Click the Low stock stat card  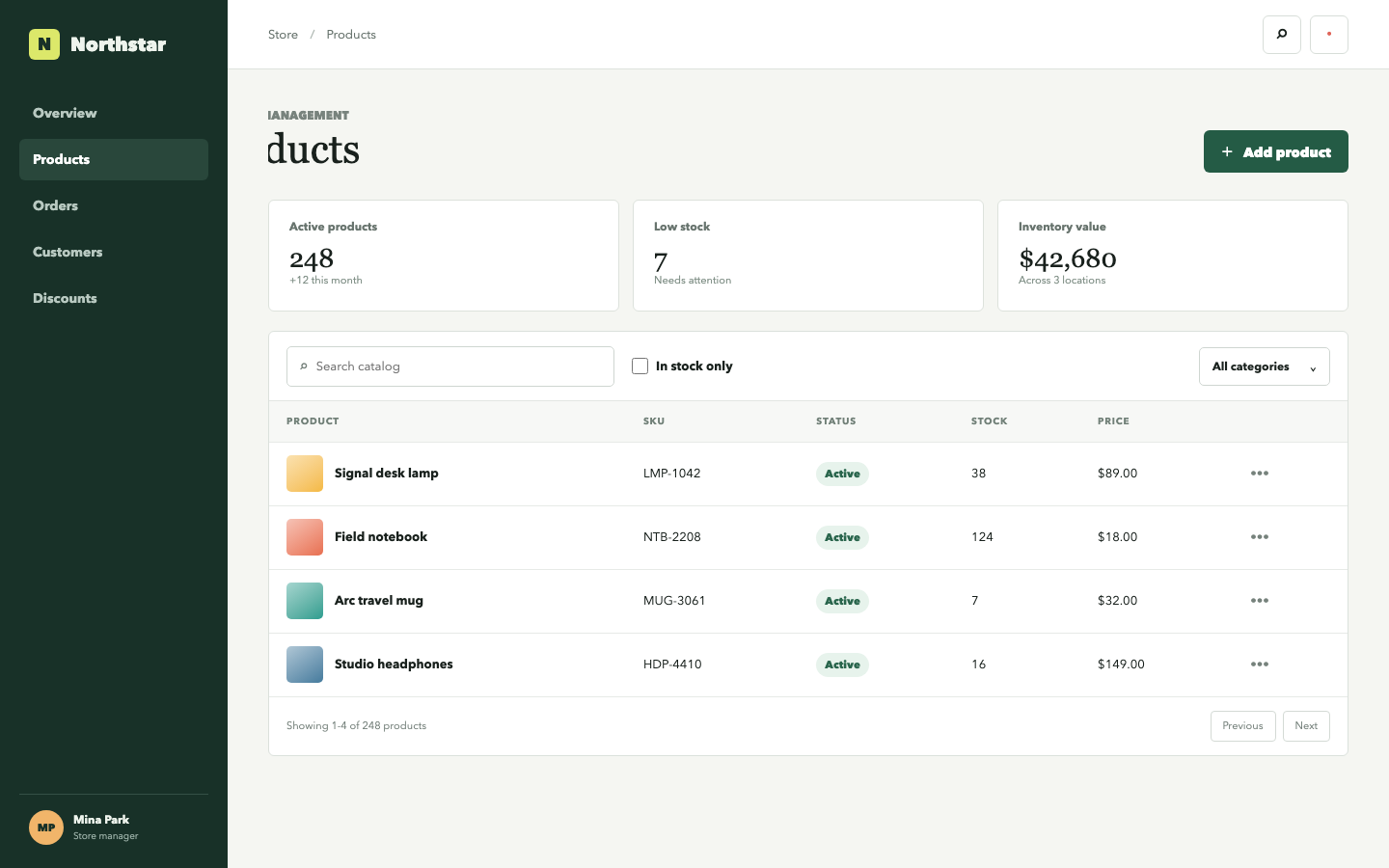click(x=808, y=256)
